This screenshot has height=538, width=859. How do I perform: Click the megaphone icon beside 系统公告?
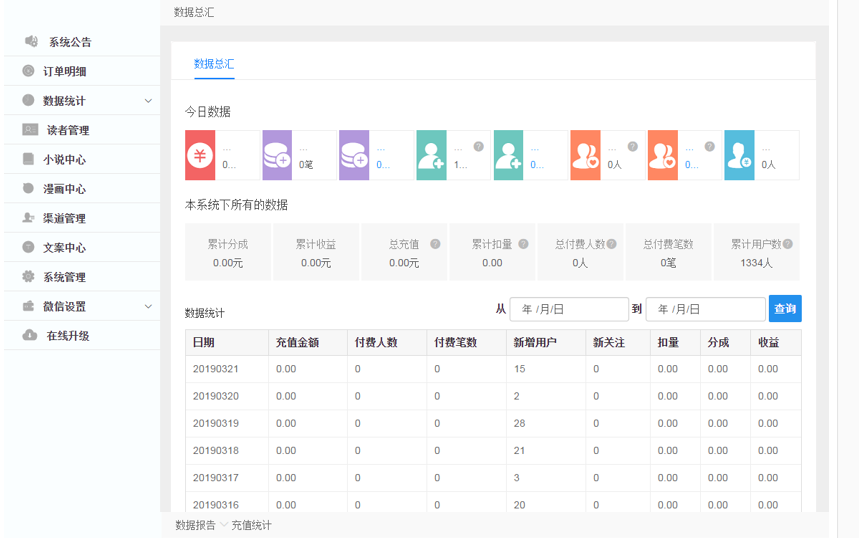click(x=31, y=42)
